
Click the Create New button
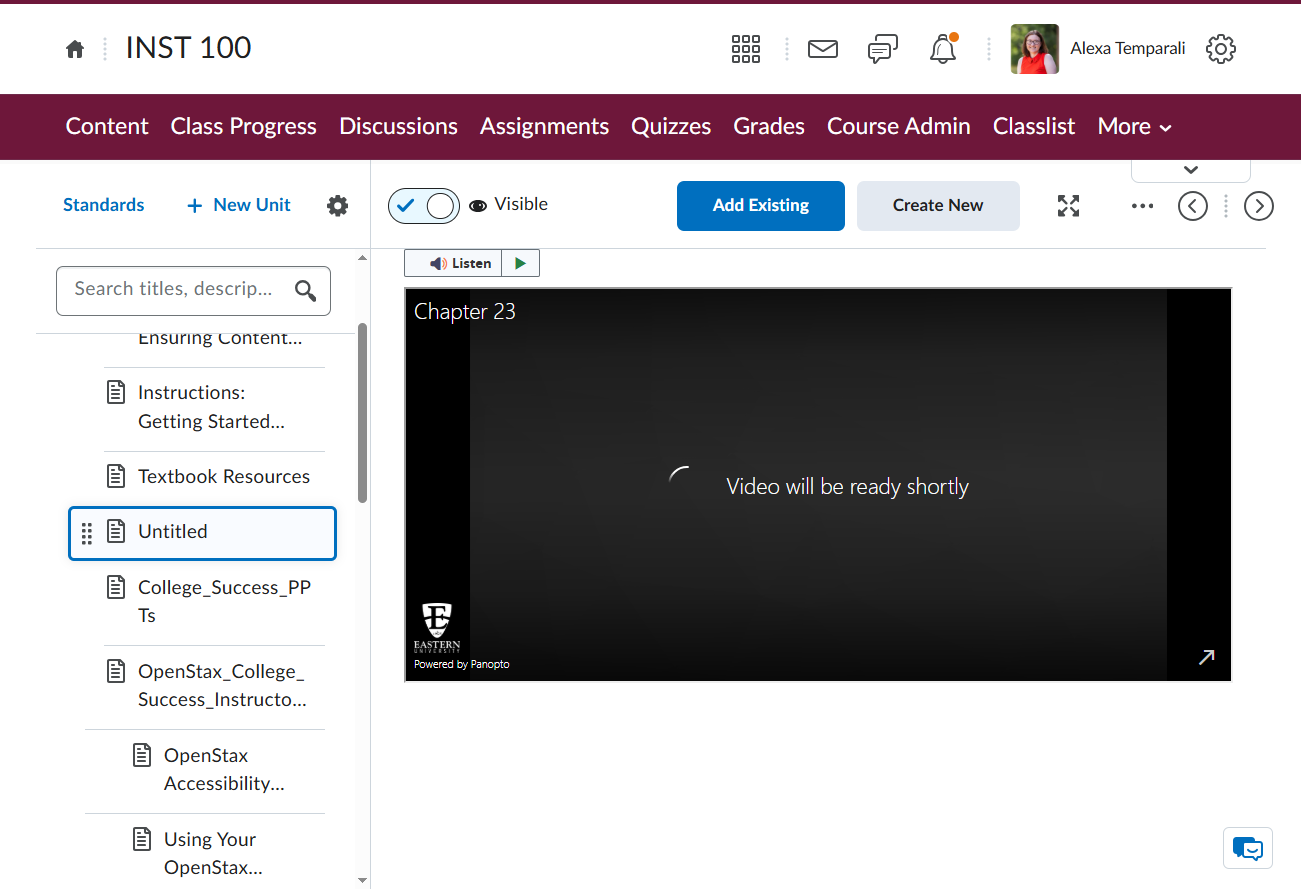[x=938, y=206]
